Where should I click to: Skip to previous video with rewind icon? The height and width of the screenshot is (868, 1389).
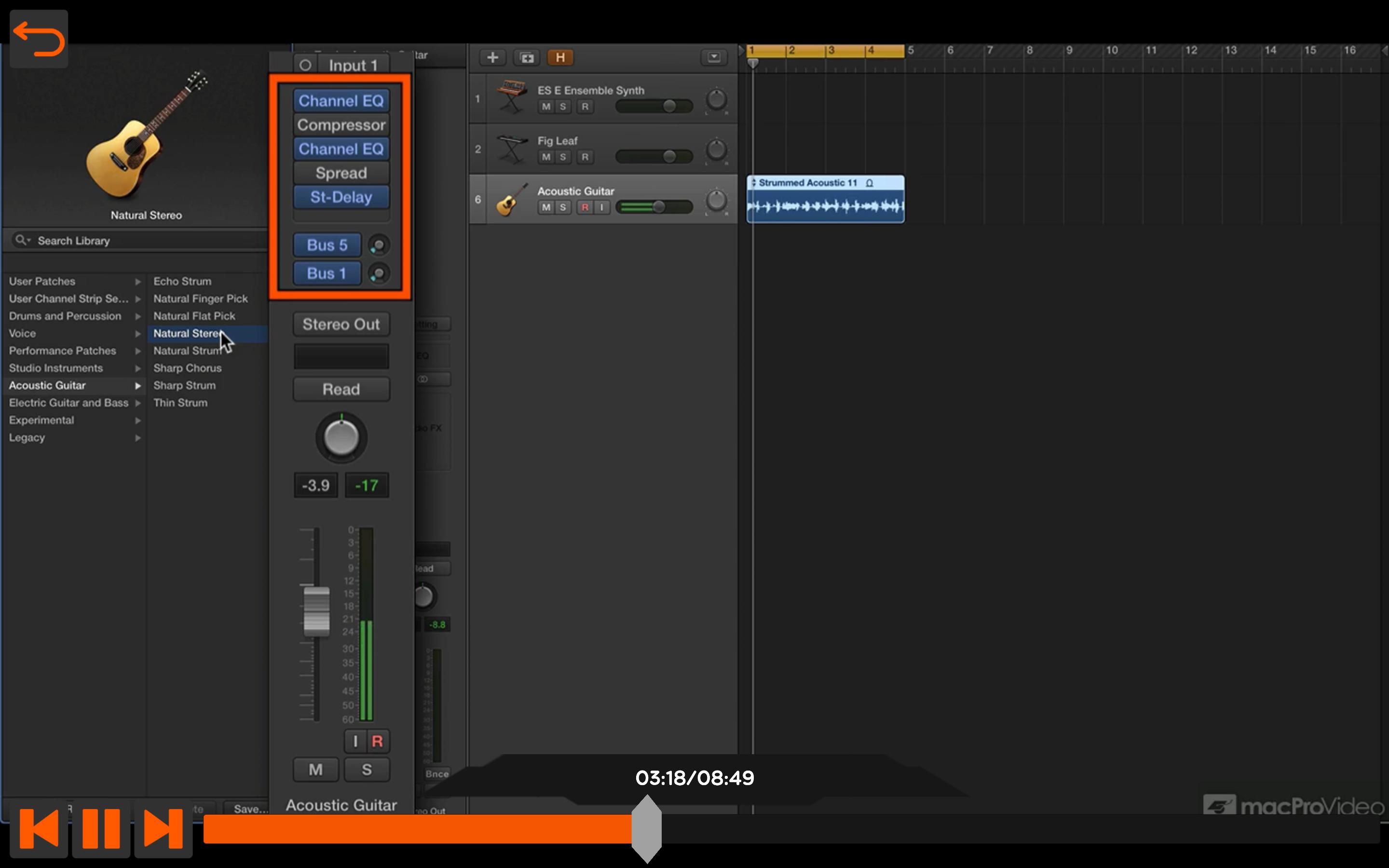tap(39, 828)
